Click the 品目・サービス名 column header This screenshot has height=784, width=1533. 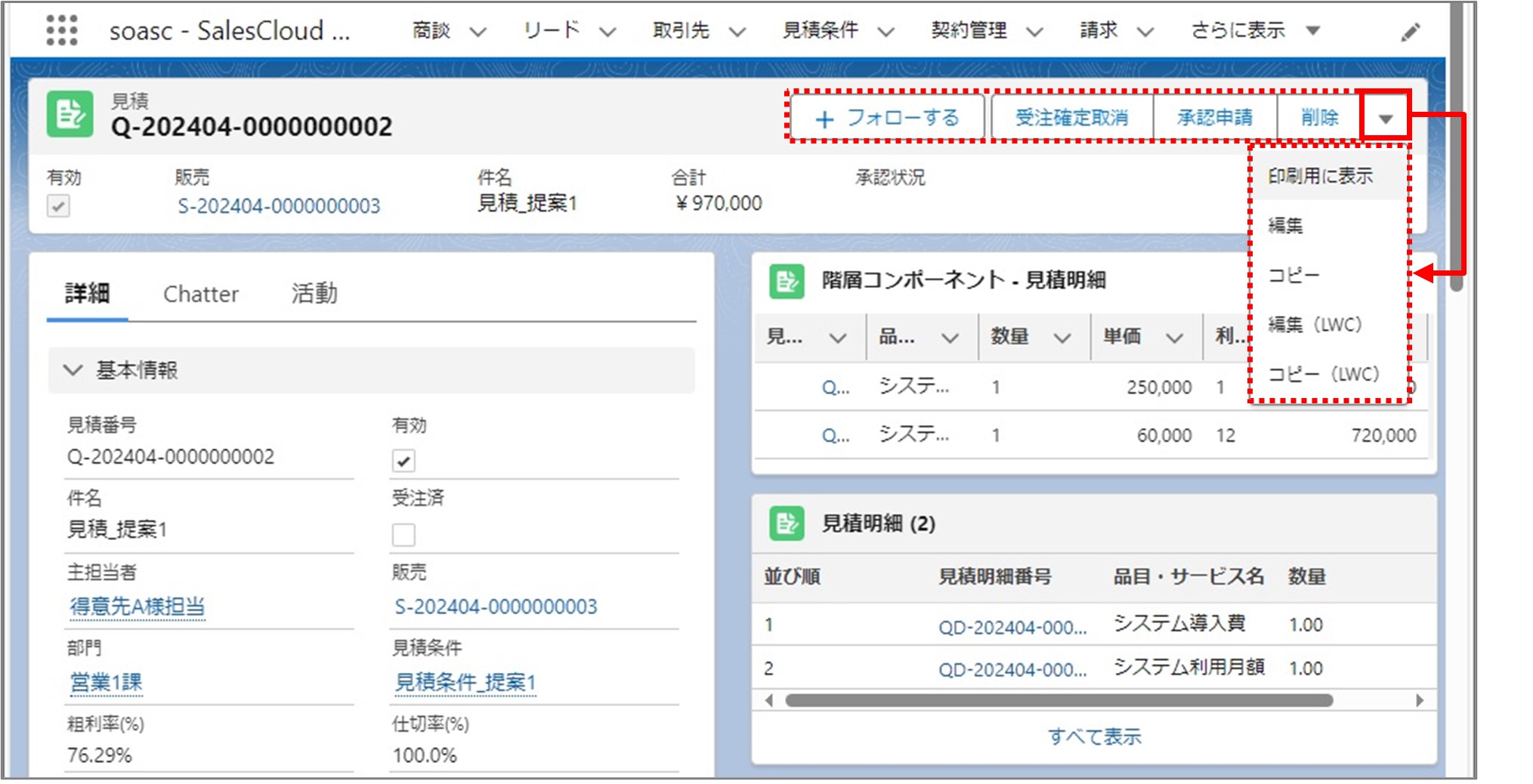[x=1188, y=577]
